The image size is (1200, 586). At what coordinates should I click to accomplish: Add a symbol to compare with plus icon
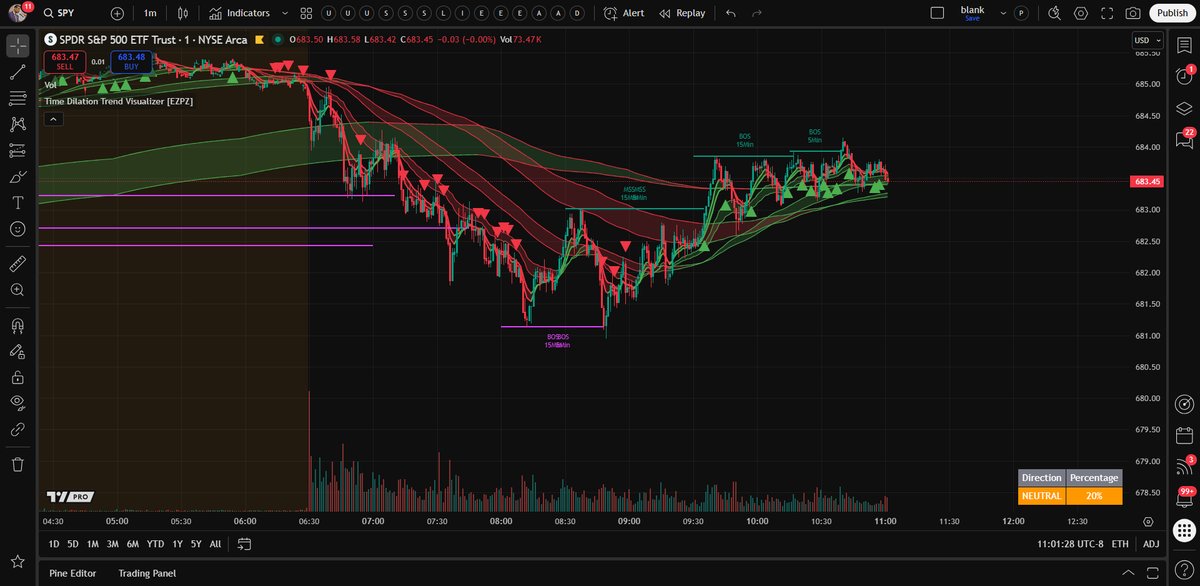tap(117, 13)
